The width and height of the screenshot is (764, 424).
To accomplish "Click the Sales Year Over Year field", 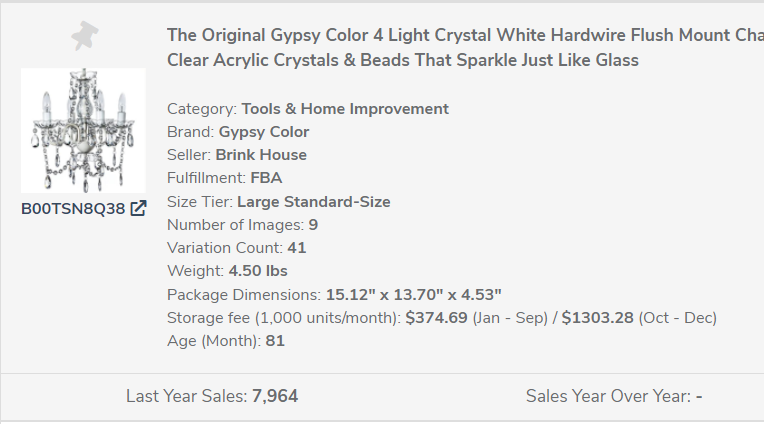I will point(614,396).
